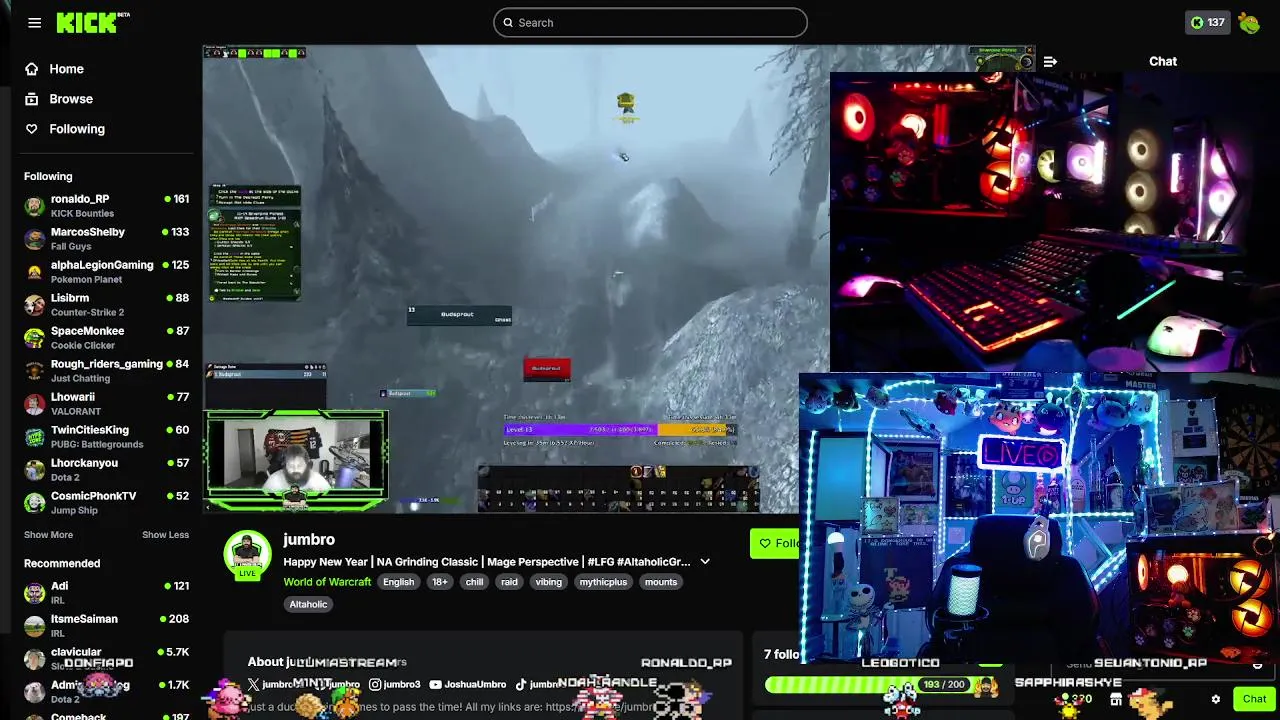The height and width of the screenshot is (720, 1280).
Task: Open the user profile avatar menu
Action: 1249,23
